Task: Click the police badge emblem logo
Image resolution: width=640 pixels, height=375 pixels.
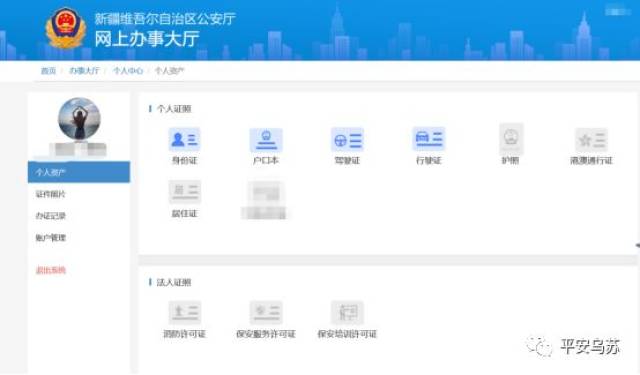Action: (66, 28)
